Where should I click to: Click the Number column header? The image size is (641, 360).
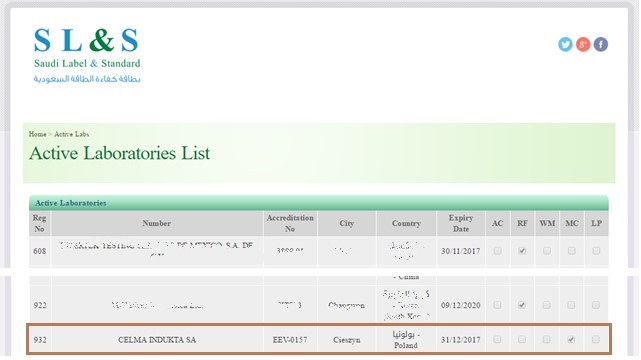tap(157, 224)
